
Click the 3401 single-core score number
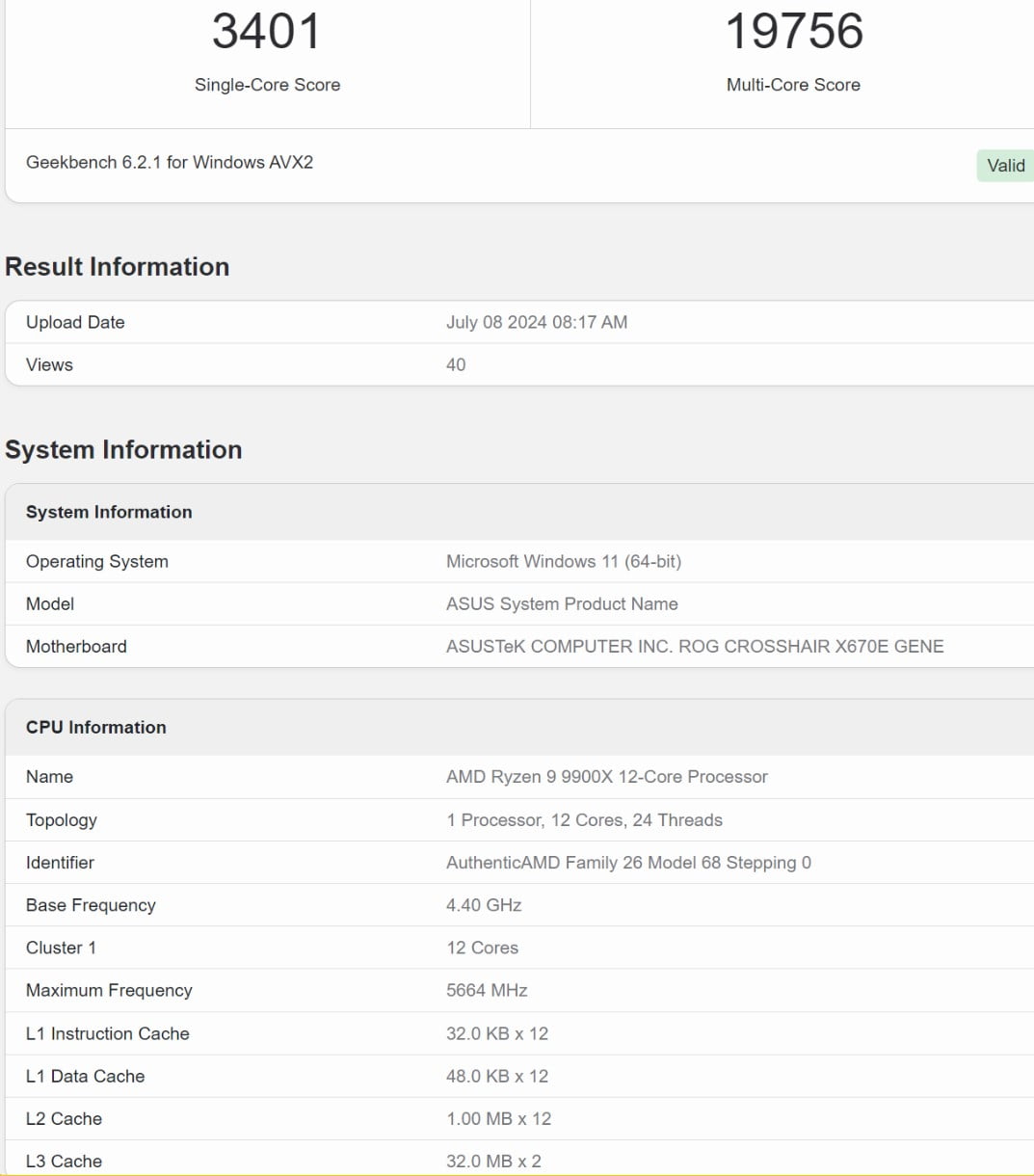(267, 31)
